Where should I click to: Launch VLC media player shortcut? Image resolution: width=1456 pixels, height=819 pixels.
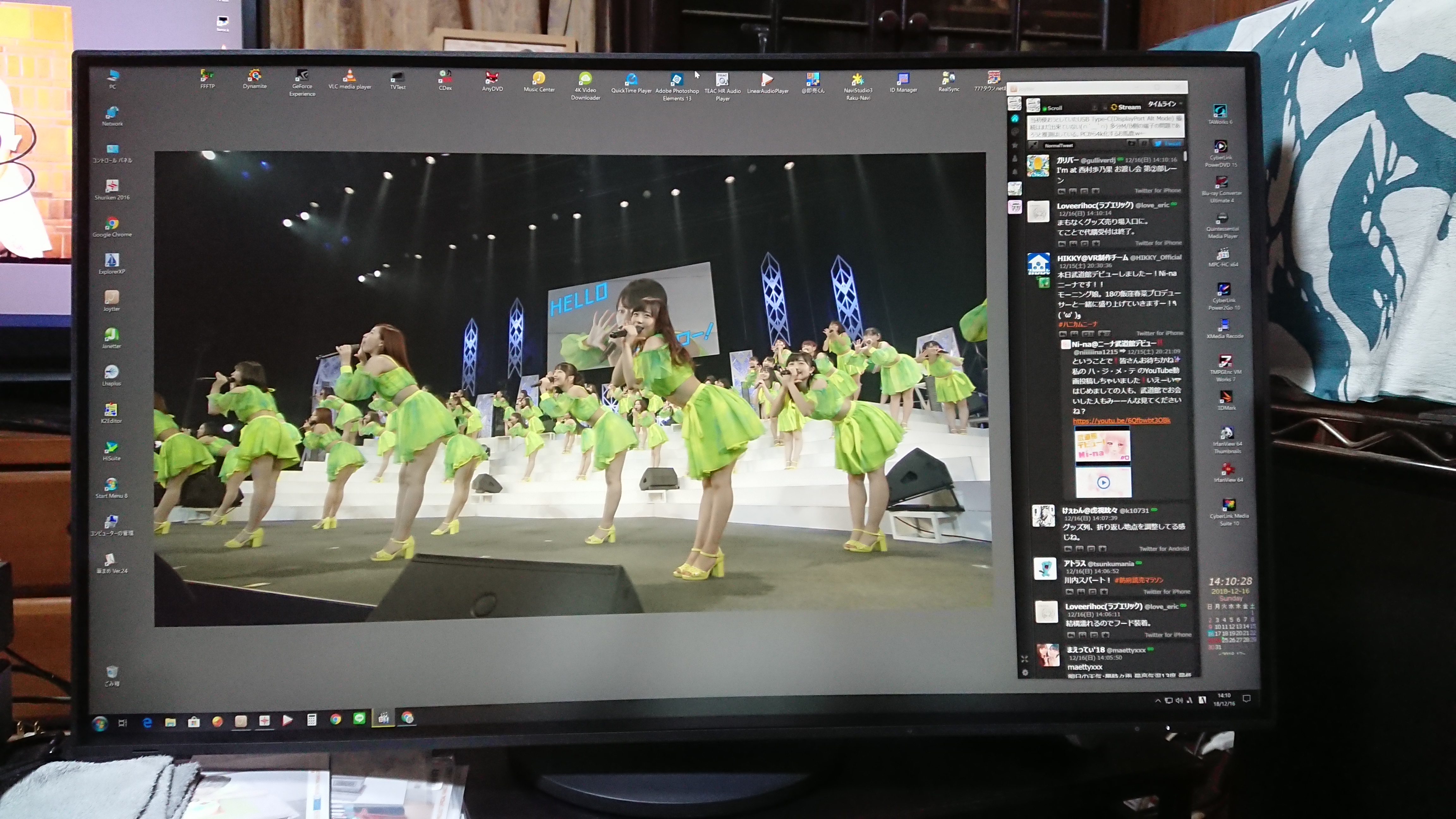click(349, 79)
